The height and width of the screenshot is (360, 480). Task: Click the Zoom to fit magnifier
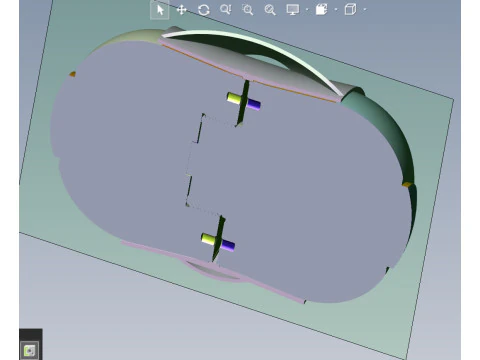tap(270, 10)
